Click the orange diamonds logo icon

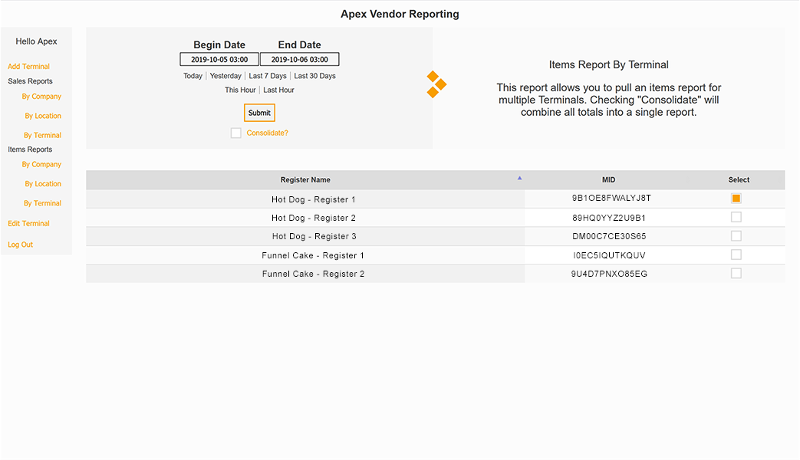436,84
